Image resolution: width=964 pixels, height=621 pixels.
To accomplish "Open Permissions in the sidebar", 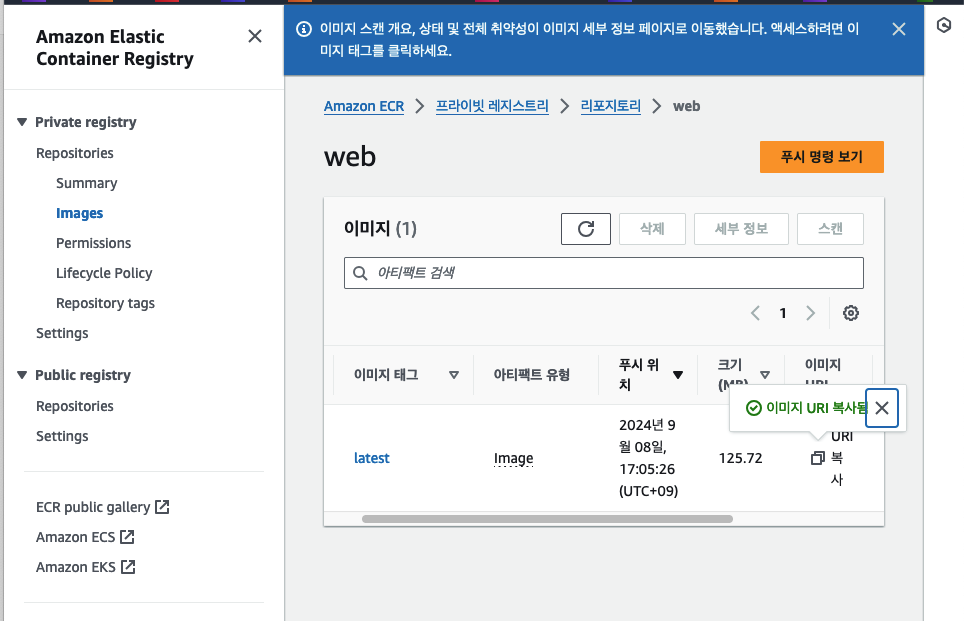I will 93,243.
